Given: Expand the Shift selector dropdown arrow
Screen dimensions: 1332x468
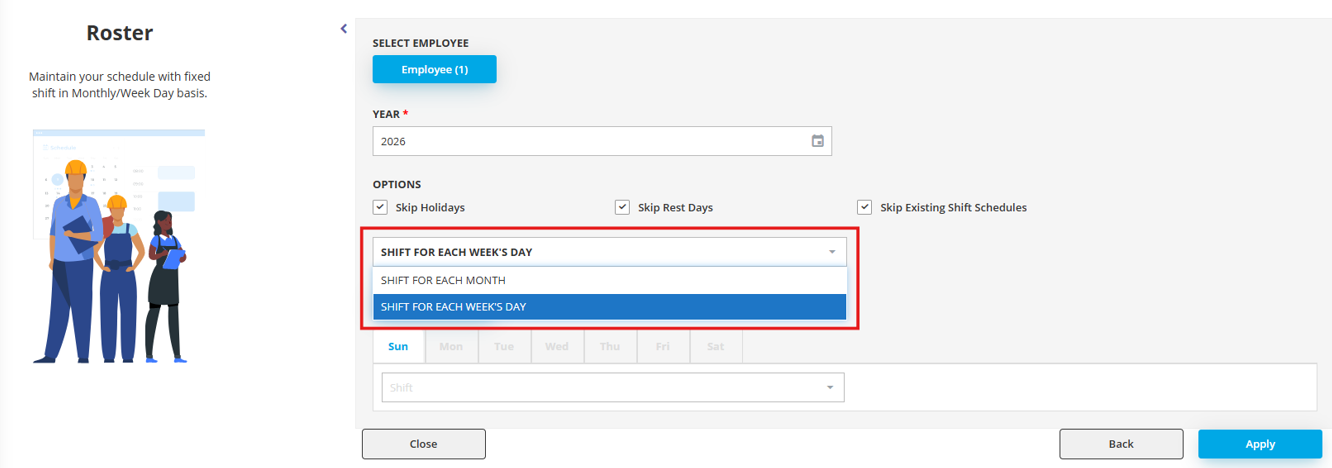Looking at the screenshot, I should click(x=829, y=387).
